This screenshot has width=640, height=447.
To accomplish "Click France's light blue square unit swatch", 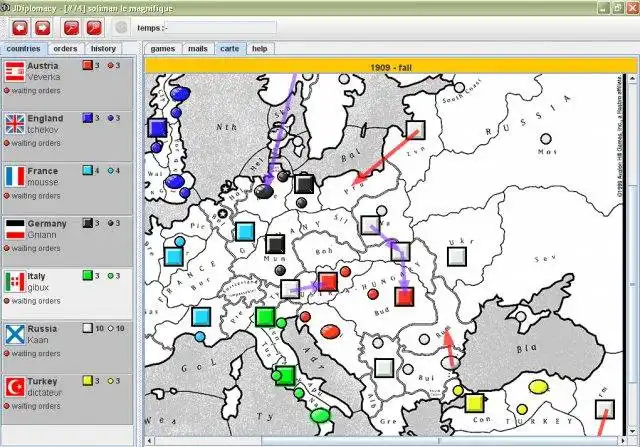I will pyautogui.click(x=88, y=171).
